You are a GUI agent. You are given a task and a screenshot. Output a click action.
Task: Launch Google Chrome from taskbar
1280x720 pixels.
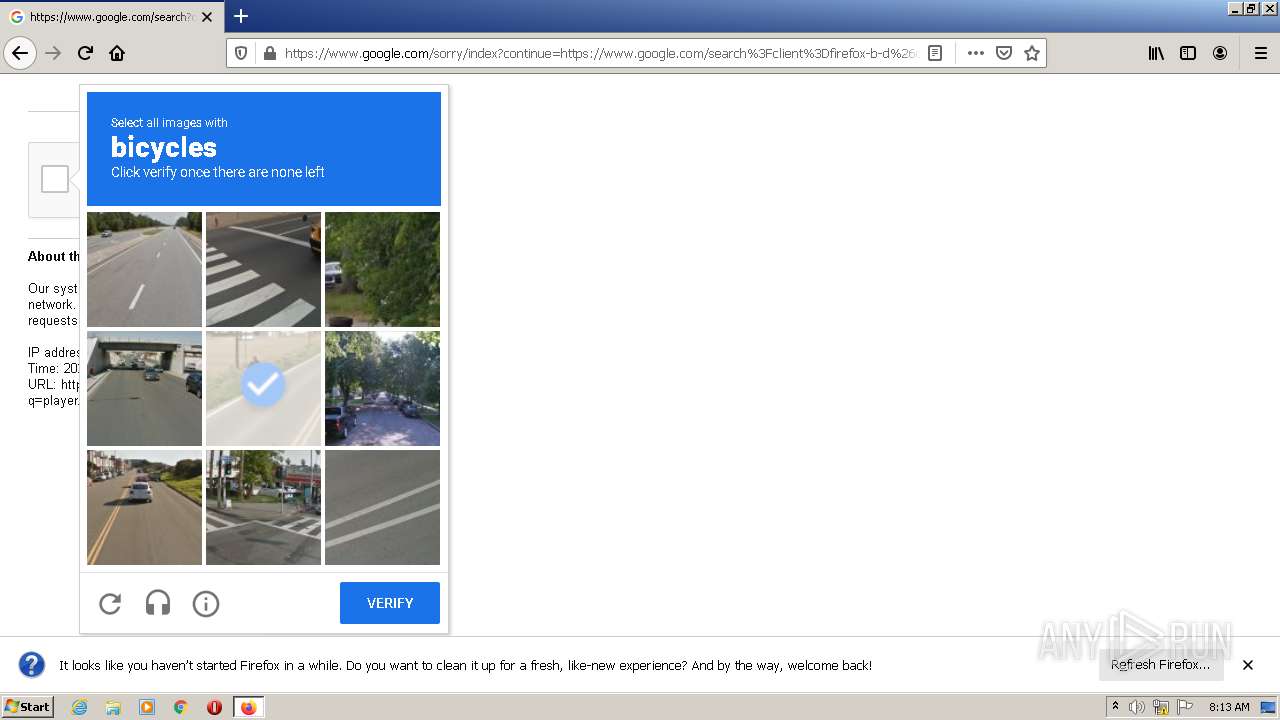tap(181, 707)
